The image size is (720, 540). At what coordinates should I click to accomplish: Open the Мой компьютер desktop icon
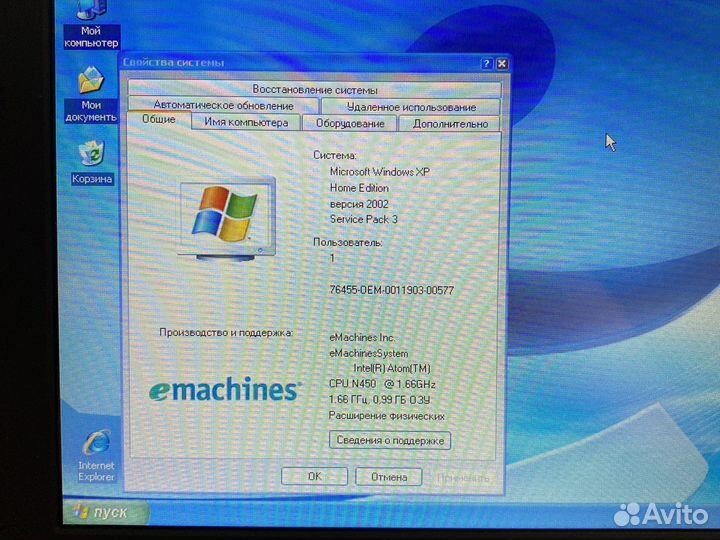[91, 25]
